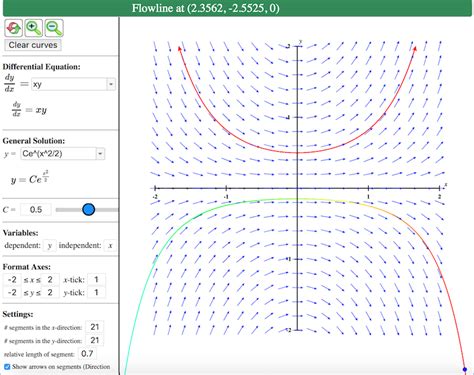
Task: Click the Settings heading
Action: click(x=18, y=314)
